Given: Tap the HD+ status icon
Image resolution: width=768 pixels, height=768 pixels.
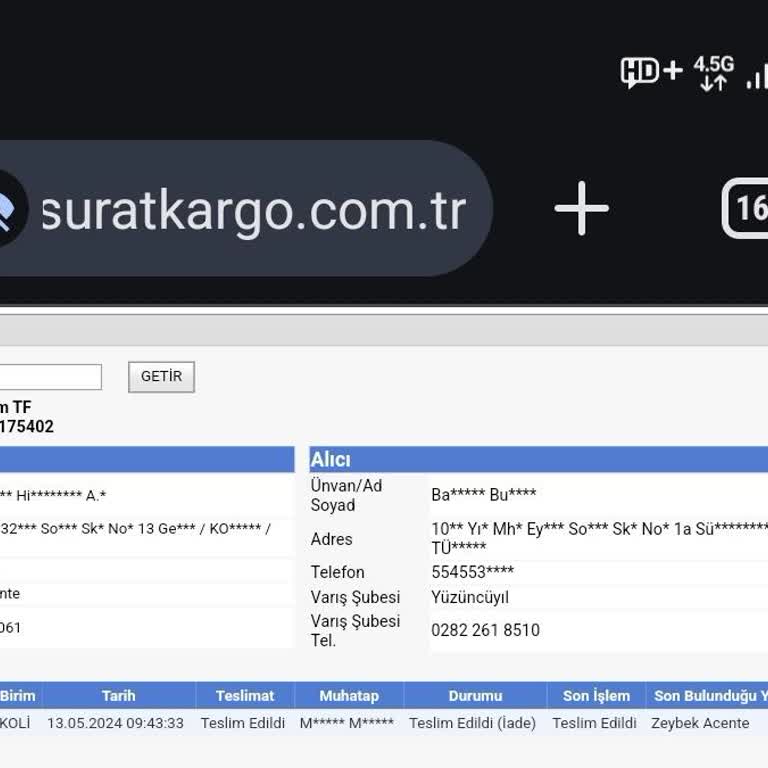Looking at the screenshot, I should coord(651,72).
